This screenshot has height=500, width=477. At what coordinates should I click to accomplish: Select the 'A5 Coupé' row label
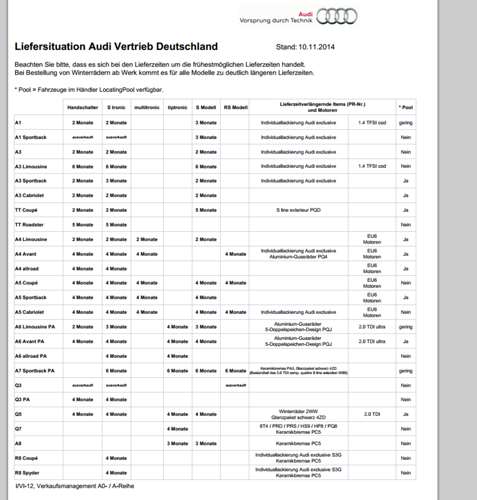point(26,283)
